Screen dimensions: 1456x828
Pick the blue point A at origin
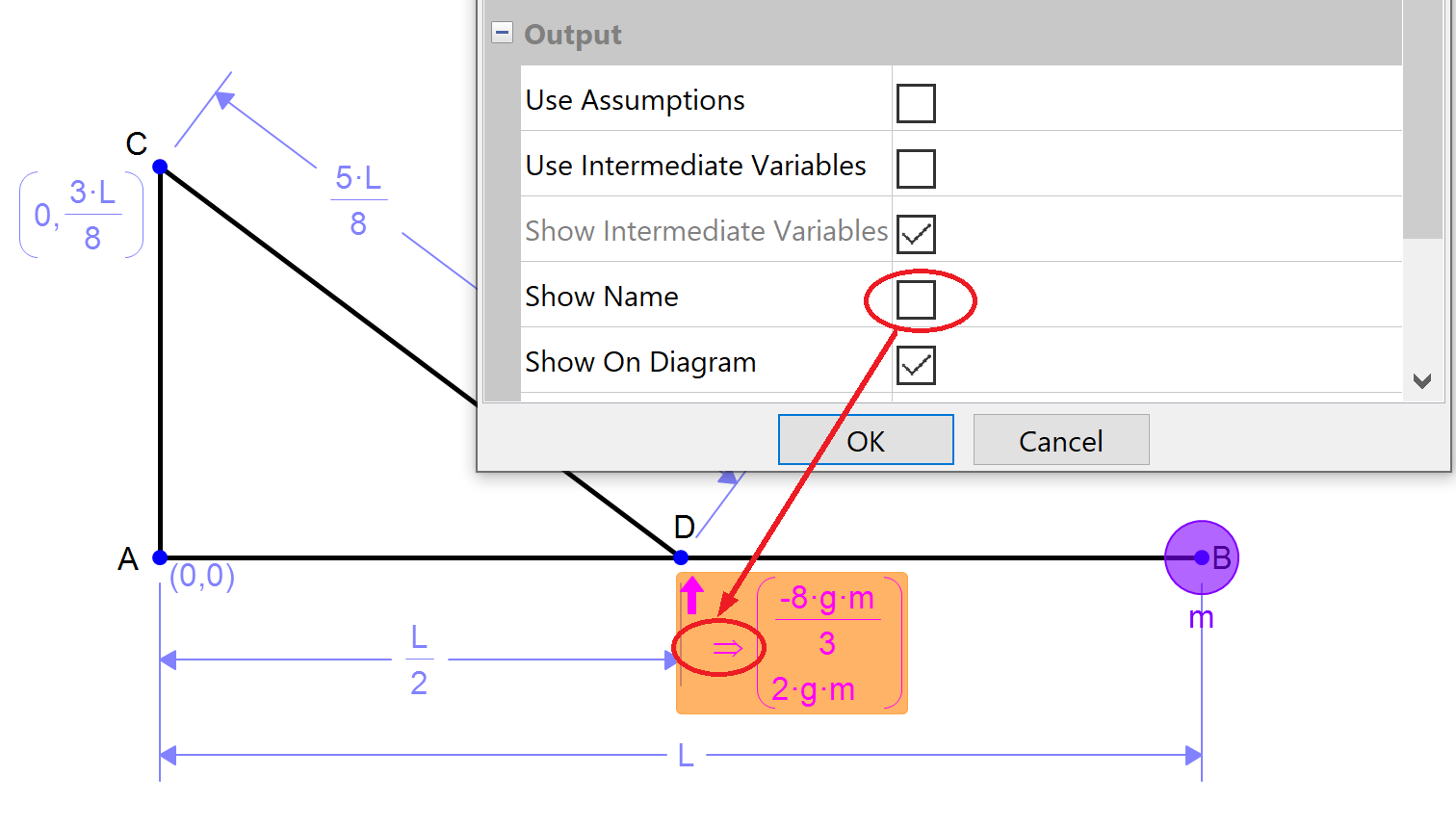pos(160,557)
